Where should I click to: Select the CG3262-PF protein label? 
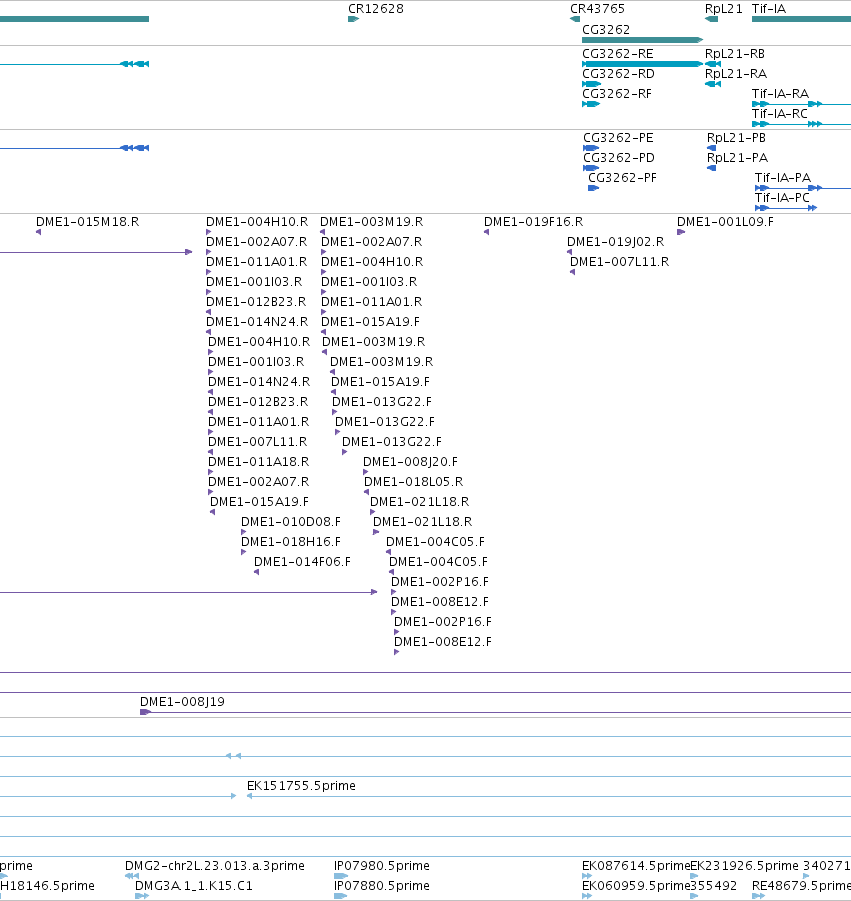(x=622, y=178)
